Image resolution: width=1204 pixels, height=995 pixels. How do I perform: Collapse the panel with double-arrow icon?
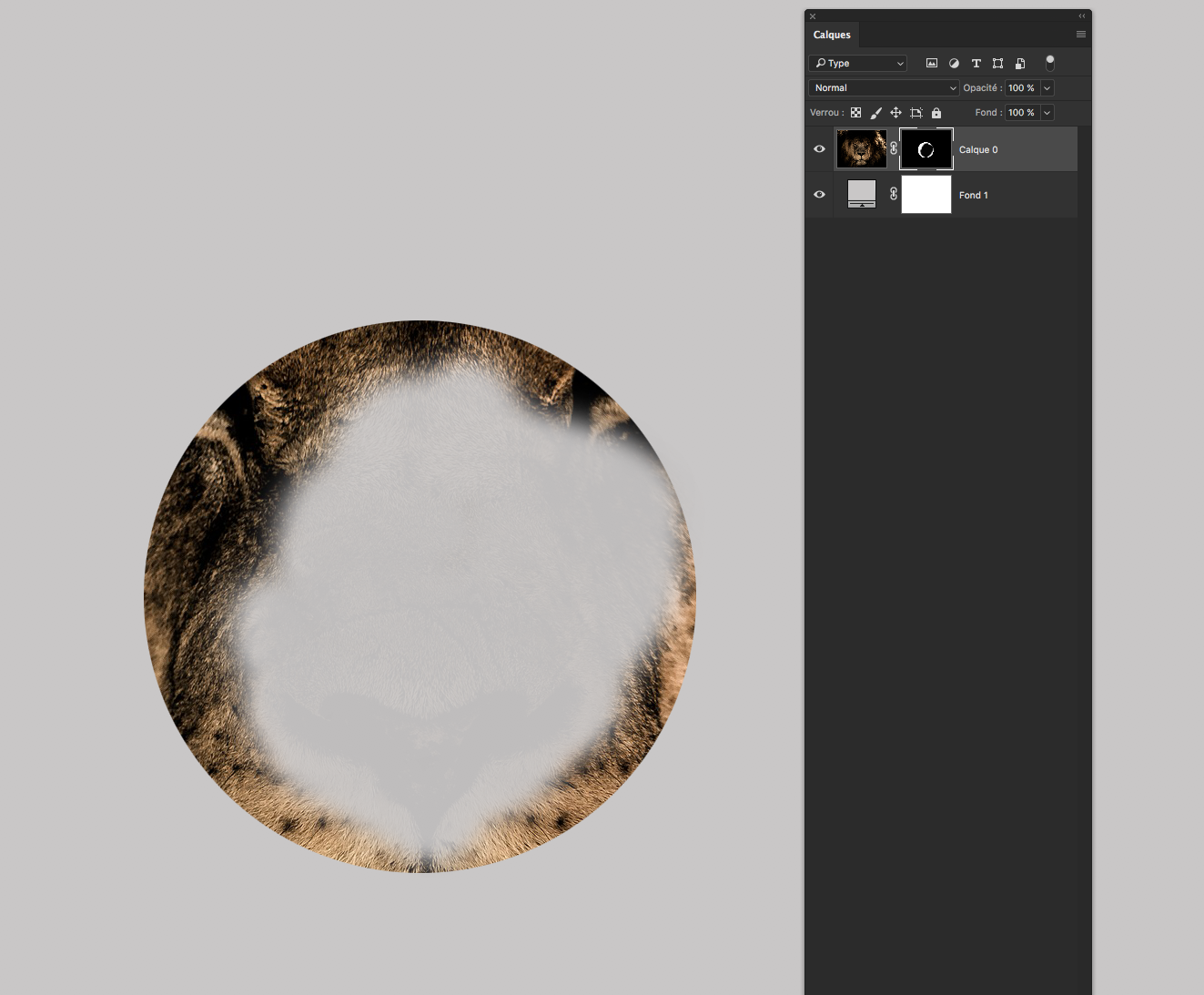tap(1082, 15)
